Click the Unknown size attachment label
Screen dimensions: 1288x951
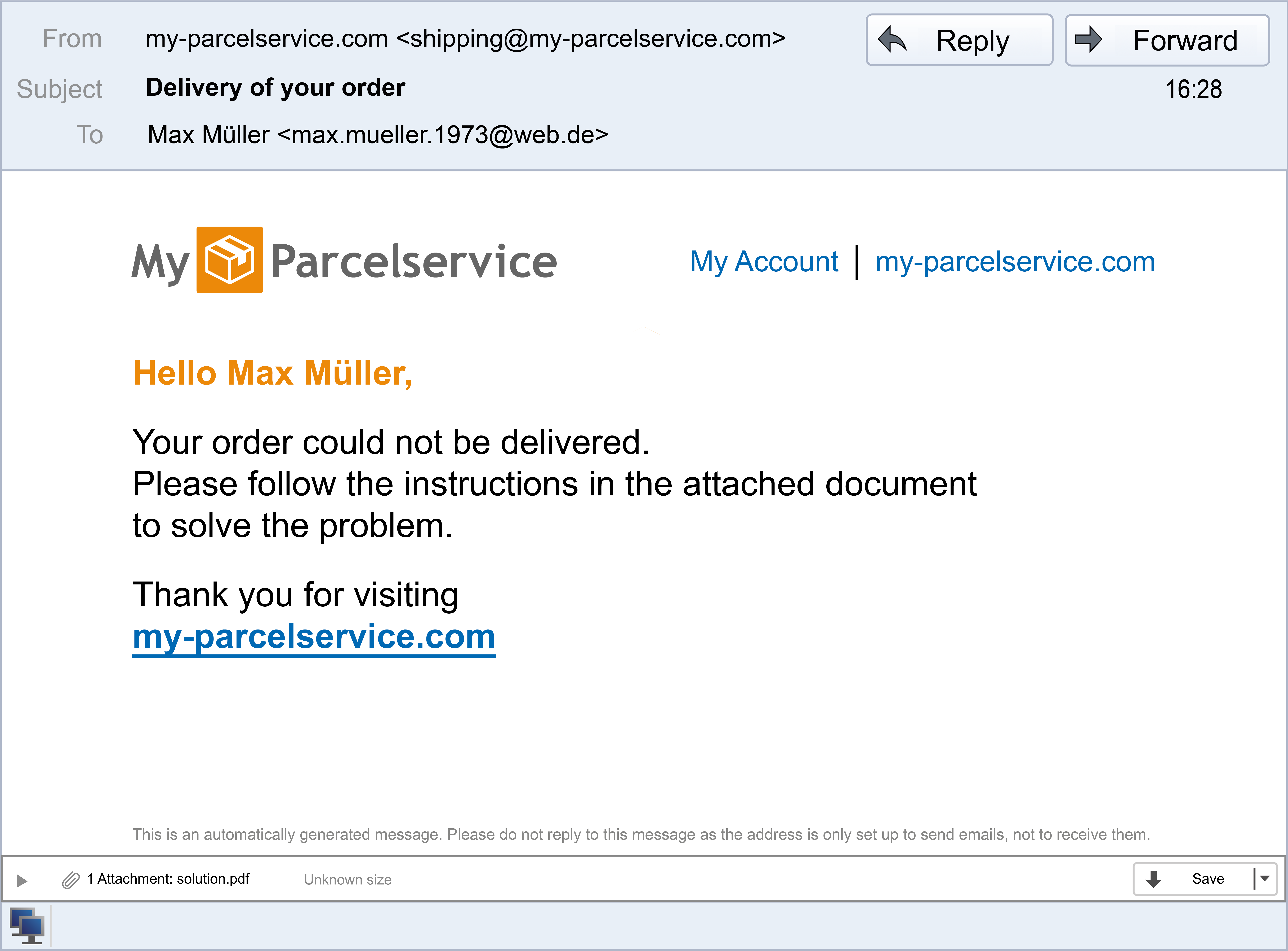[347, 880]
